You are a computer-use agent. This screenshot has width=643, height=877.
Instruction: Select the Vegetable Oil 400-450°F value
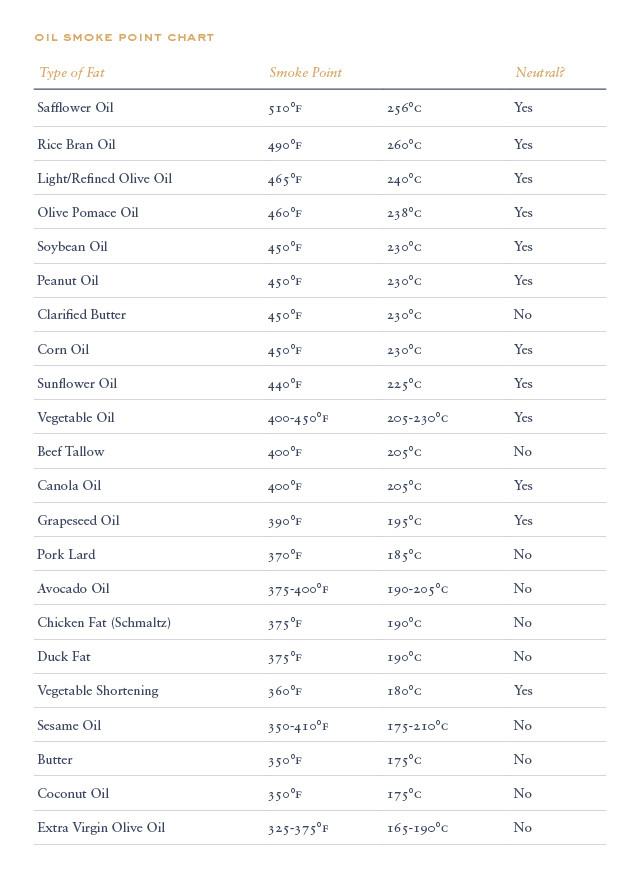pos(297,418)
